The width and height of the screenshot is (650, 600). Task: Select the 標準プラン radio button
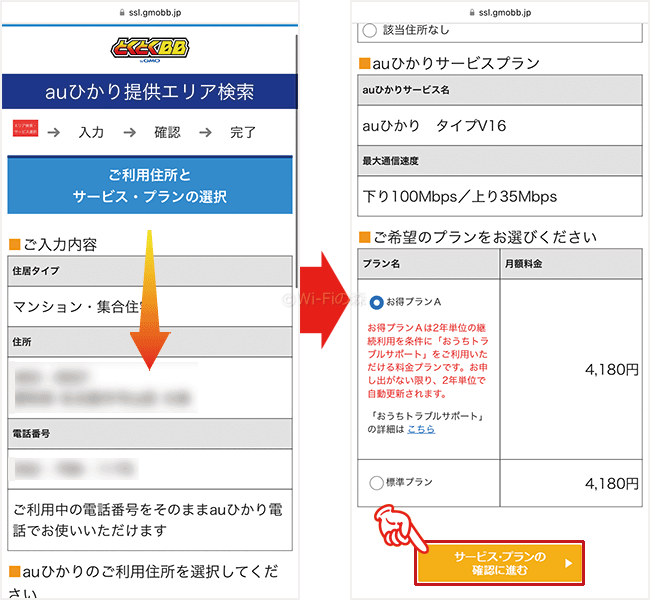click(x=376, y=483)
